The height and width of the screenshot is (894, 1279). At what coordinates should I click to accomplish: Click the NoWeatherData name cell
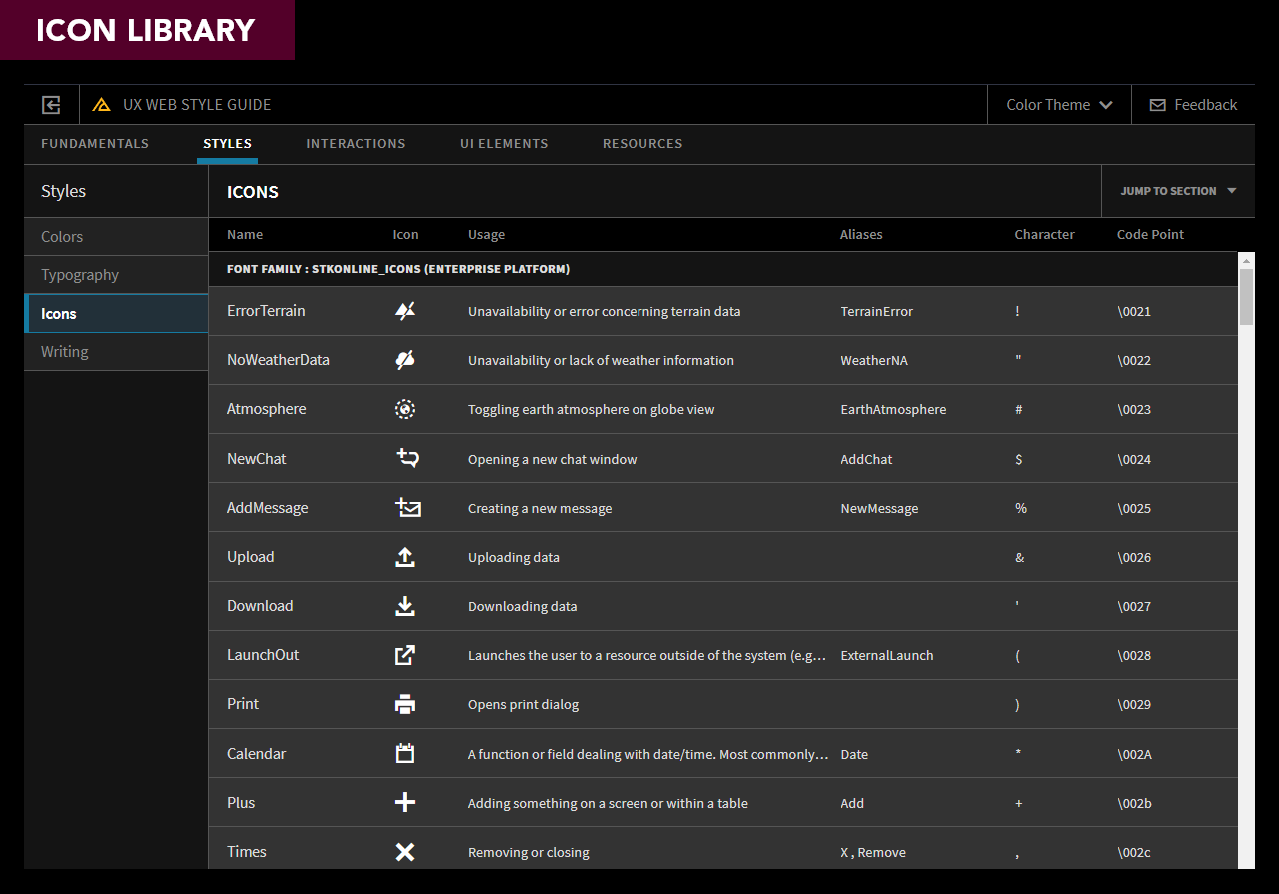coord(278,360)
